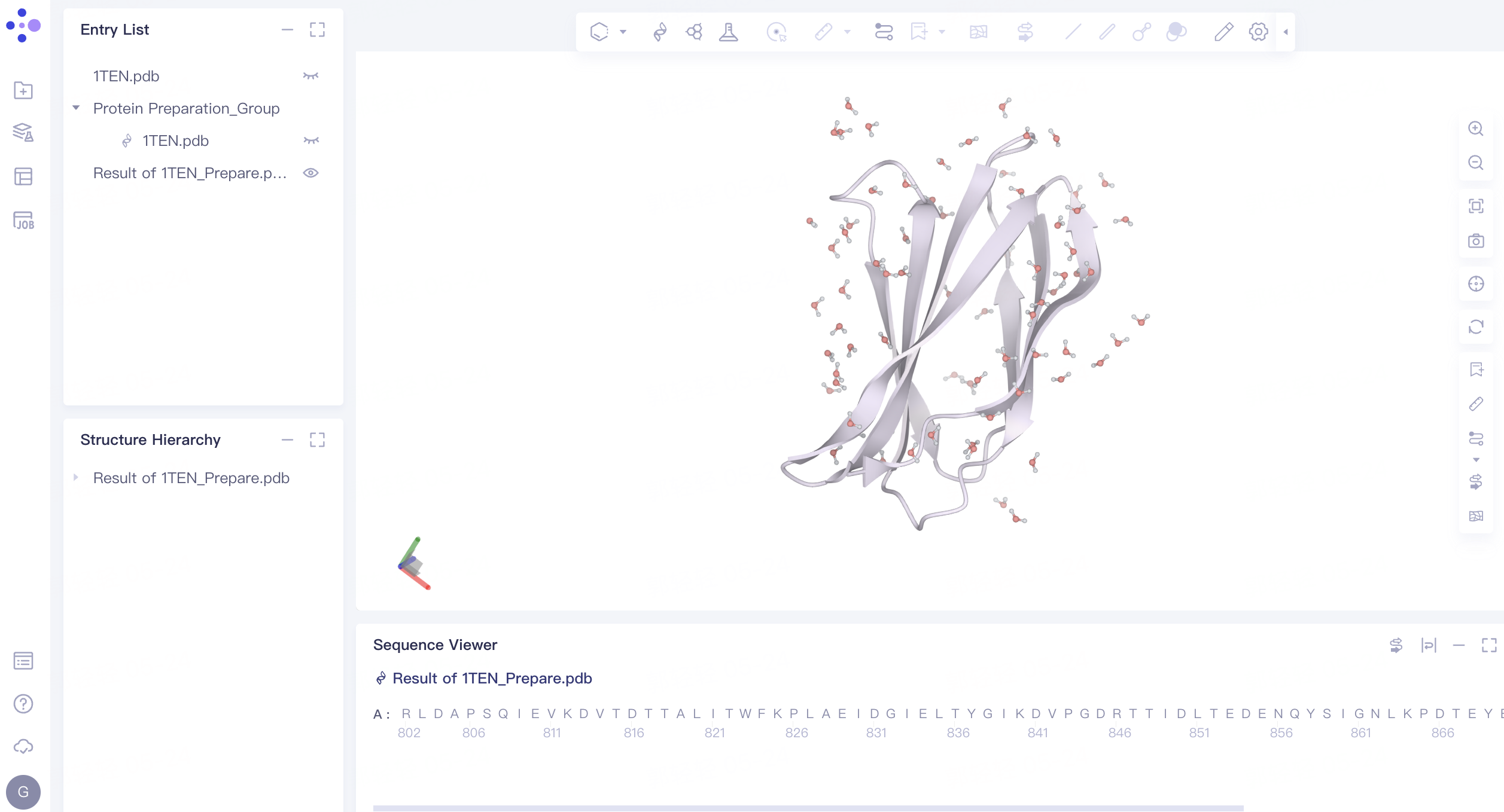Select Result of 1TEN_Prepare.pdb in Sequence Viewer
The image size is (1504, 812).
(492, 678)
